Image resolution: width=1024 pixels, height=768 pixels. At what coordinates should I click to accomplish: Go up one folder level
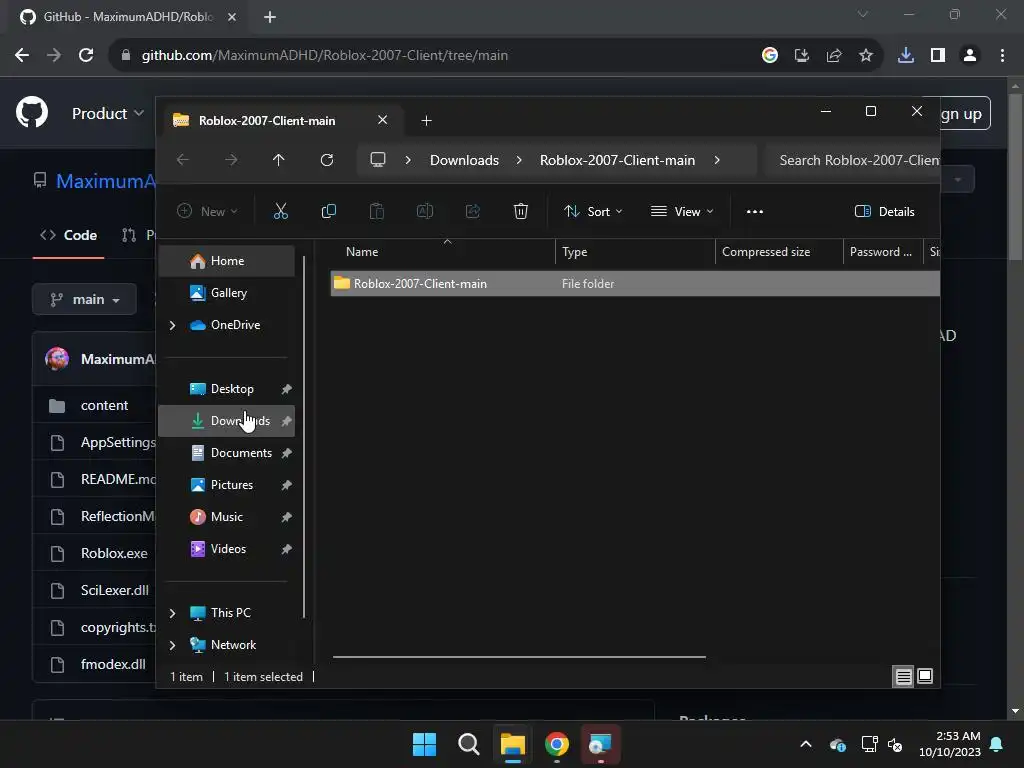pyautogui.click(x=279, y=160)
